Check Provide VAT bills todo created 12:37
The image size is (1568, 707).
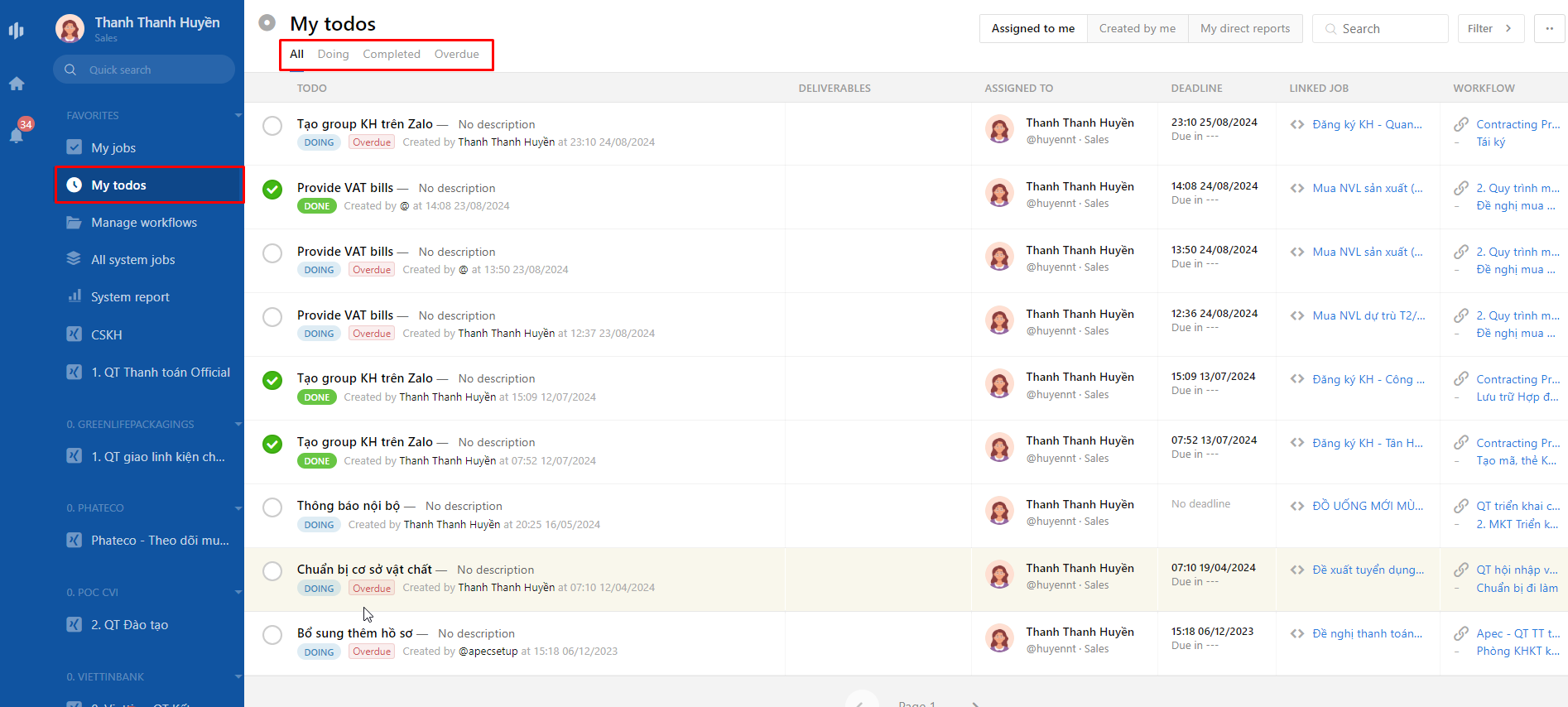click(x=272, y=317)
